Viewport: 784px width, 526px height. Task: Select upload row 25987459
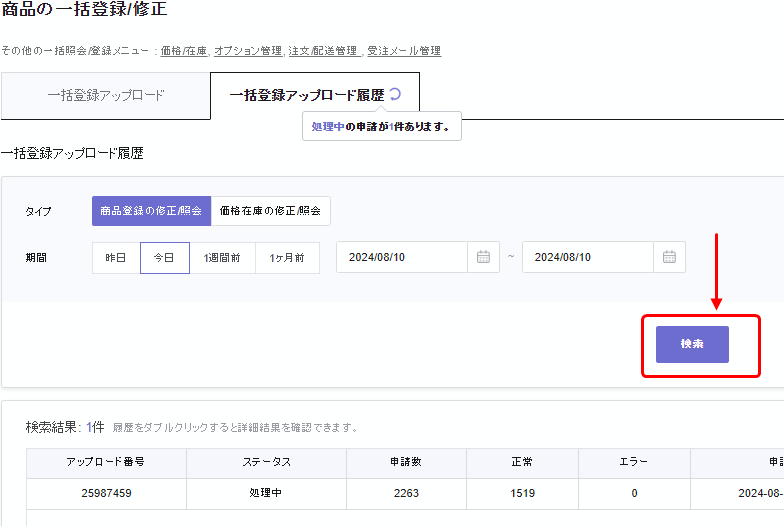click(x=106, y=493)
